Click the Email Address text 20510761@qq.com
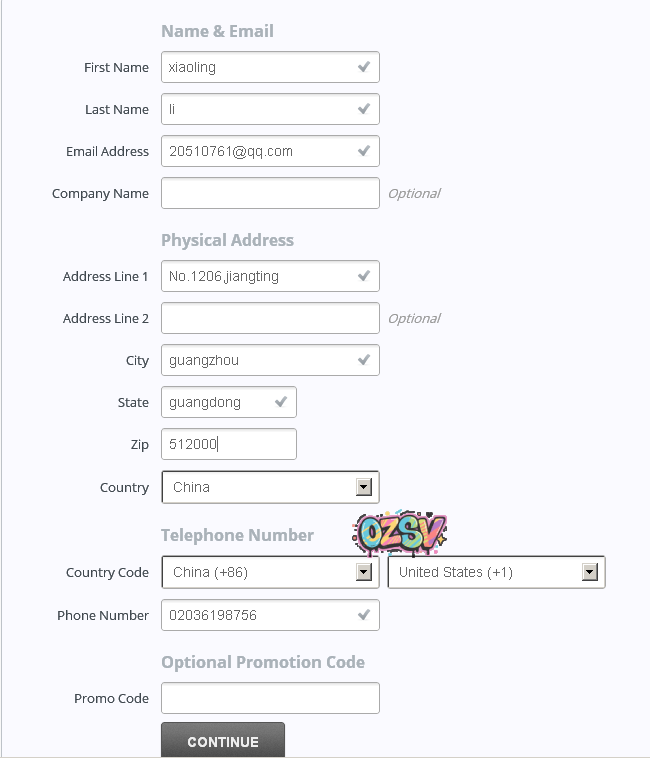This screenshot has width=650, height=758. pos(231,152)
